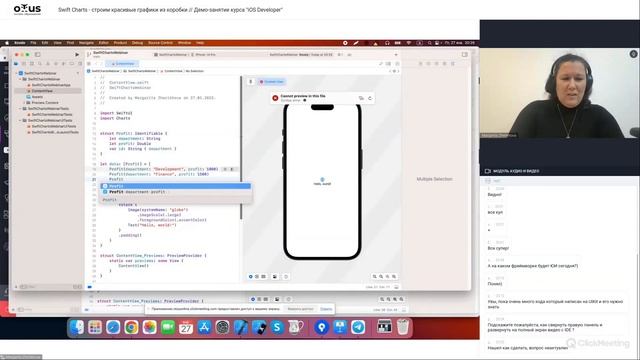Open the Breakpoint navigator tab
The height and width of the screenshot is (360, 640).
pyautogui.click(x=72, y=64)
